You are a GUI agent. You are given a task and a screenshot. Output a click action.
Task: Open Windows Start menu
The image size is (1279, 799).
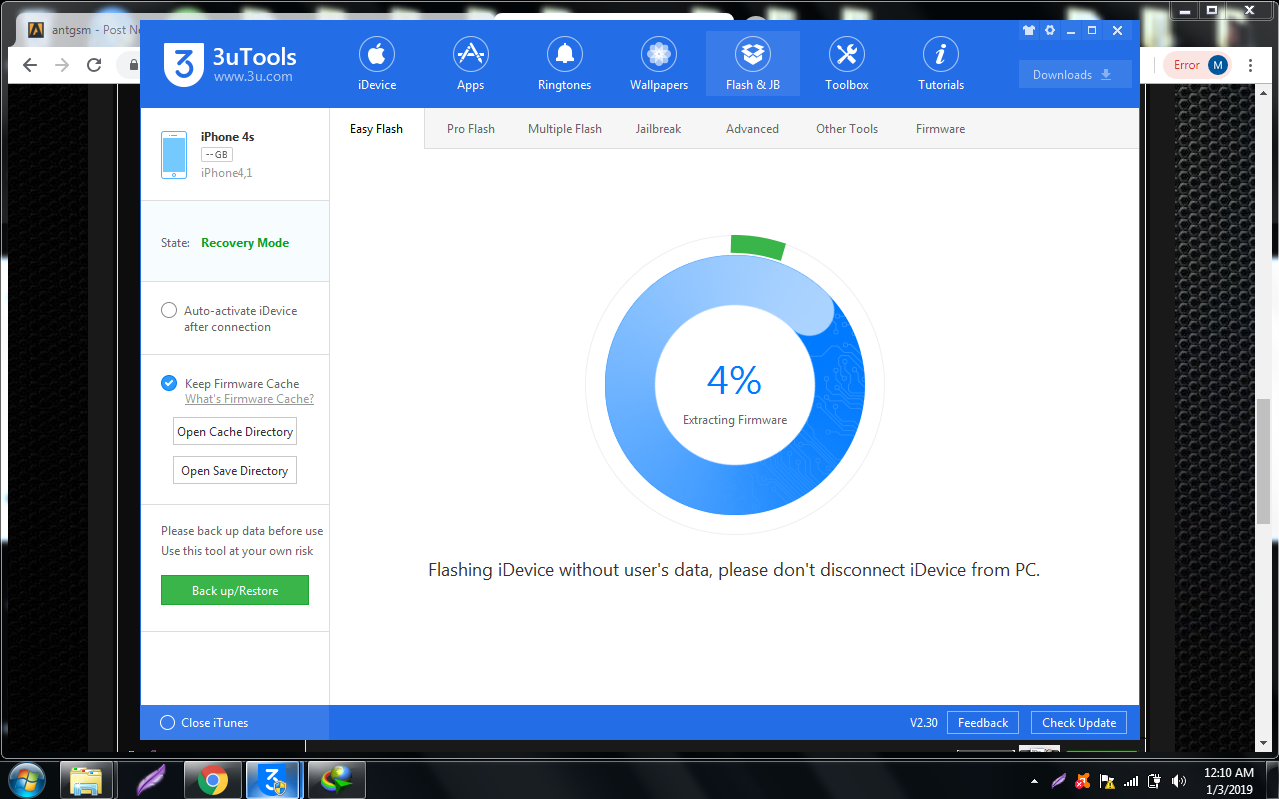coord(26,779)
